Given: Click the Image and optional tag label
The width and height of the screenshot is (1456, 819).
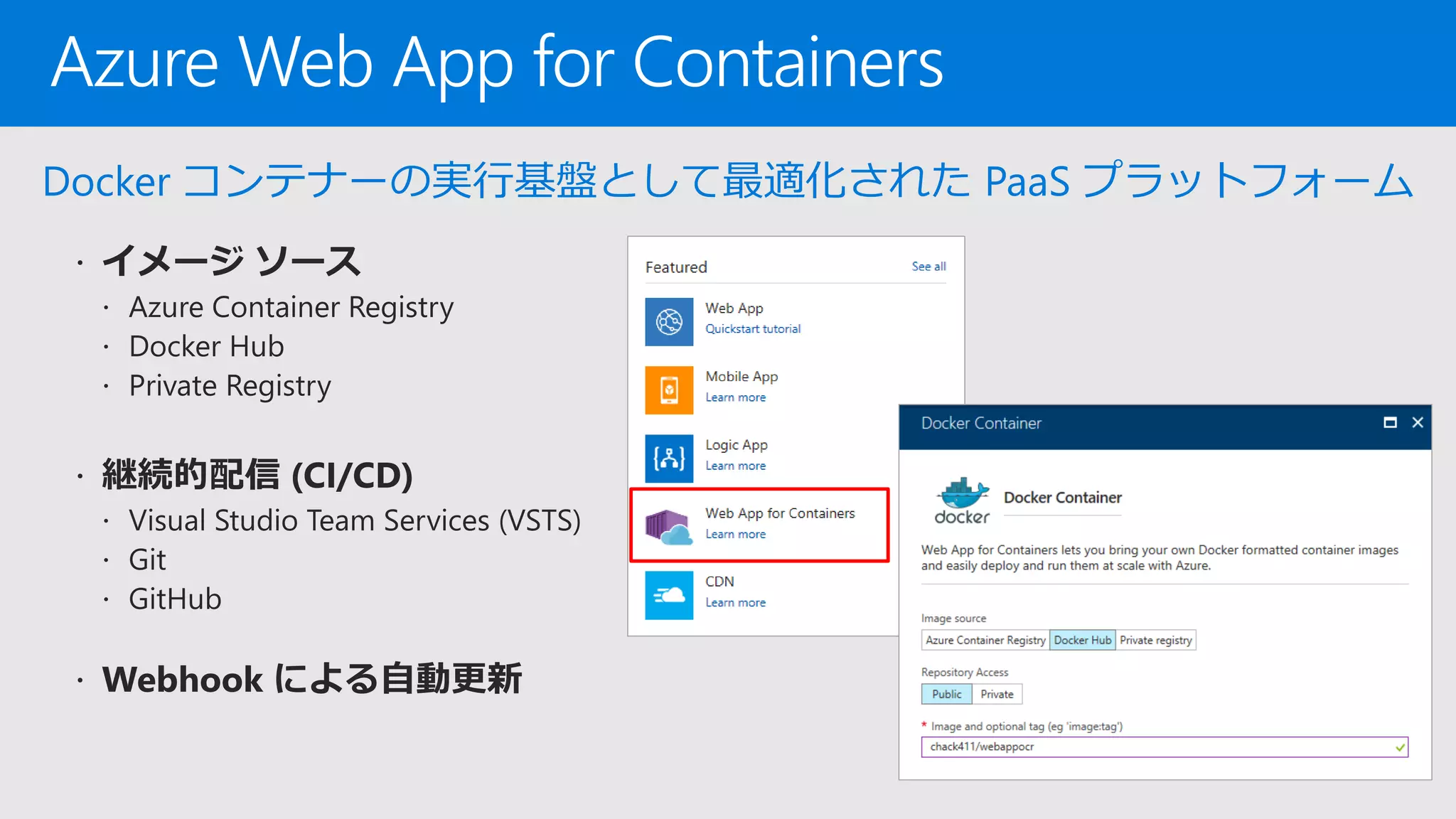Looking at the screenshot, I should click(1027, 727).
